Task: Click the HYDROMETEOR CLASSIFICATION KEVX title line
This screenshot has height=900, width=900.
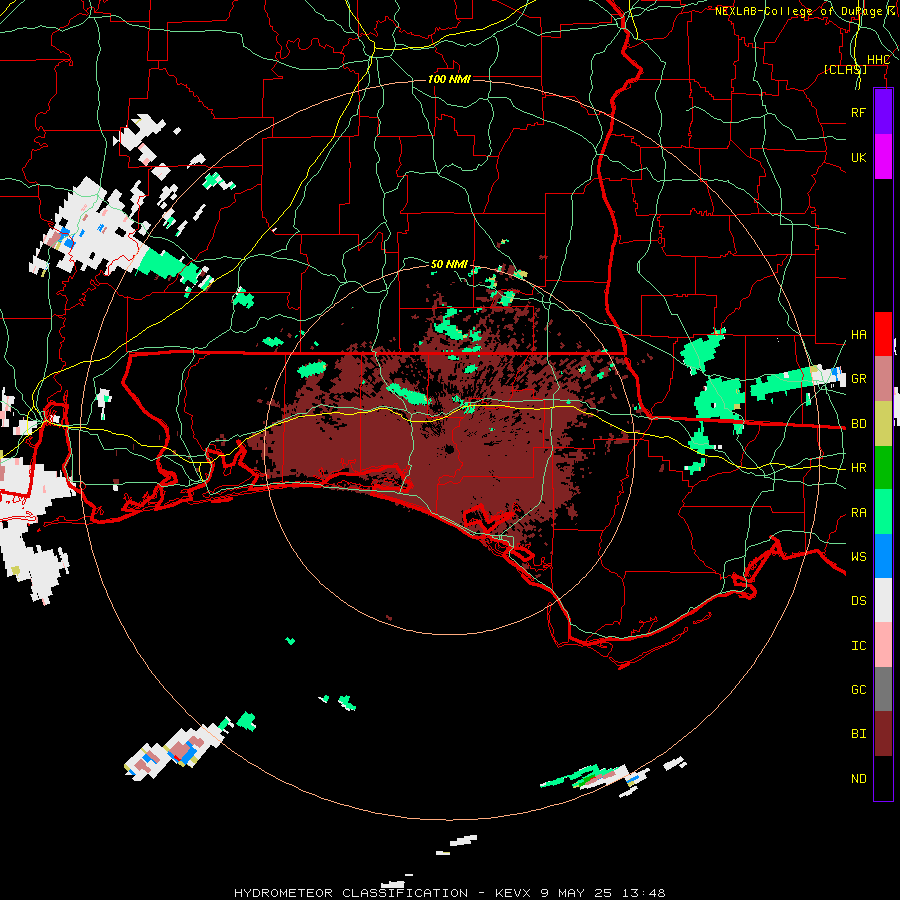Action: point(449,893)
